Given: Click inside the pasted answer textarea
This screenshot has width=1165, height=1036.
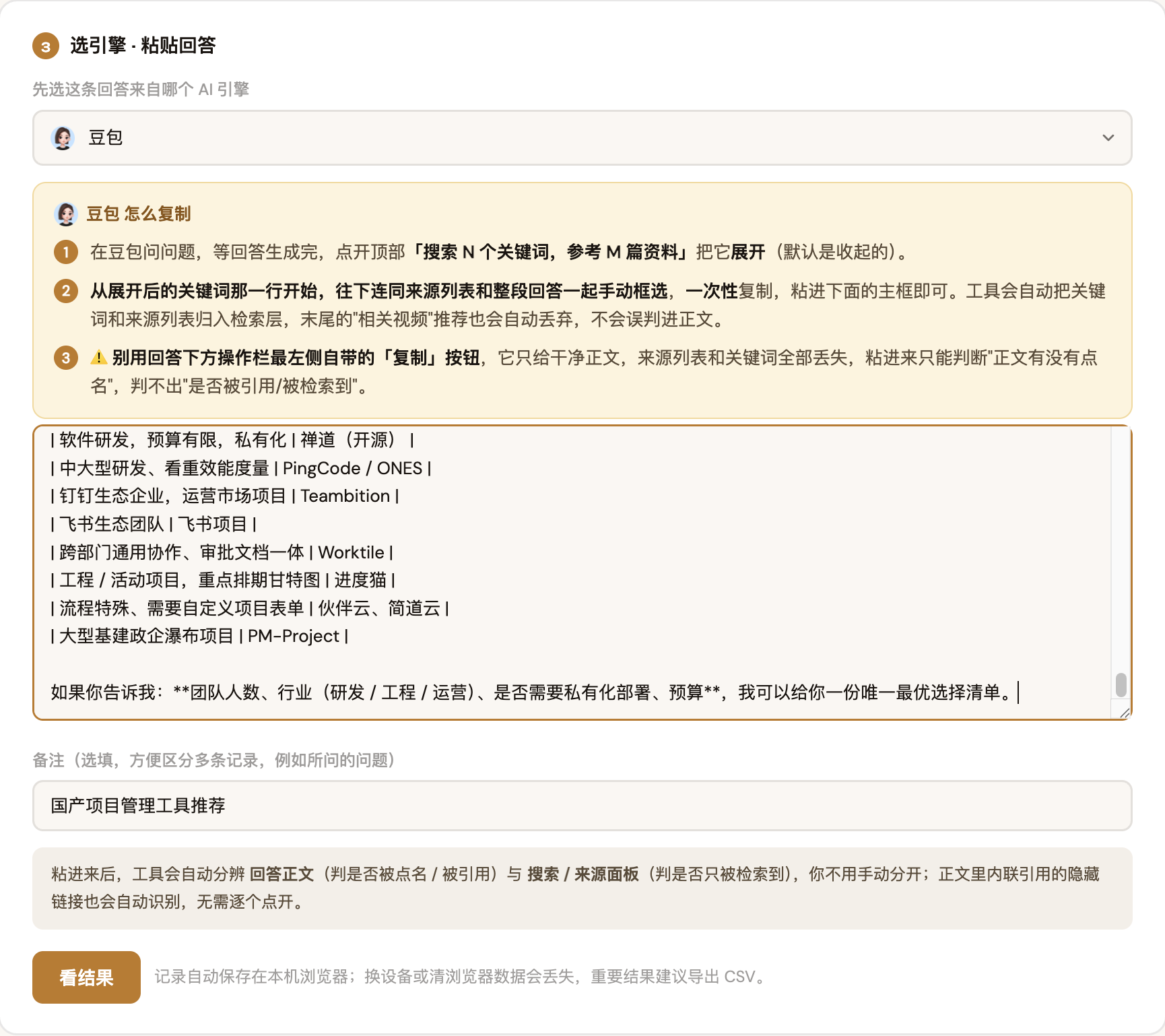Looking at the screenshot, I should point(572,573).
